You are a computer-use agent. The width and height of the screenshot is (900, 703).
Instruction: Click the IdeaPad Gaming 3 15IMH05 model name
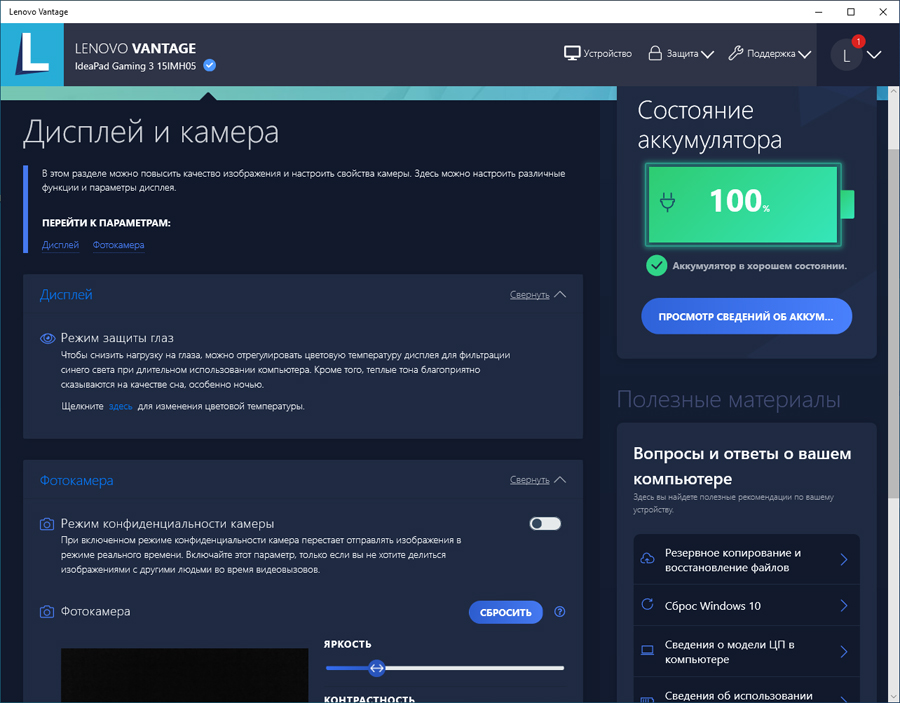coord(135,66)
